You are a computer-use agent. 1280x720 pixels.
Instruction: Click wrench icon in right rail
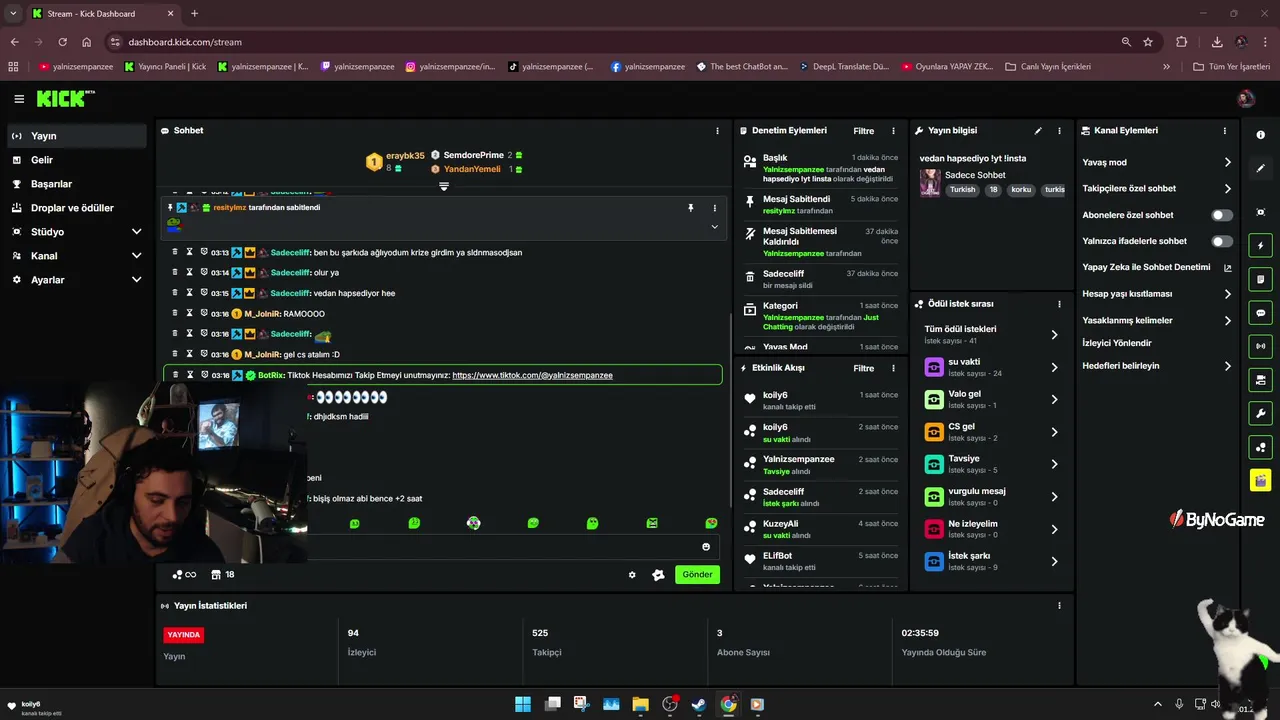click(1260, 413)
